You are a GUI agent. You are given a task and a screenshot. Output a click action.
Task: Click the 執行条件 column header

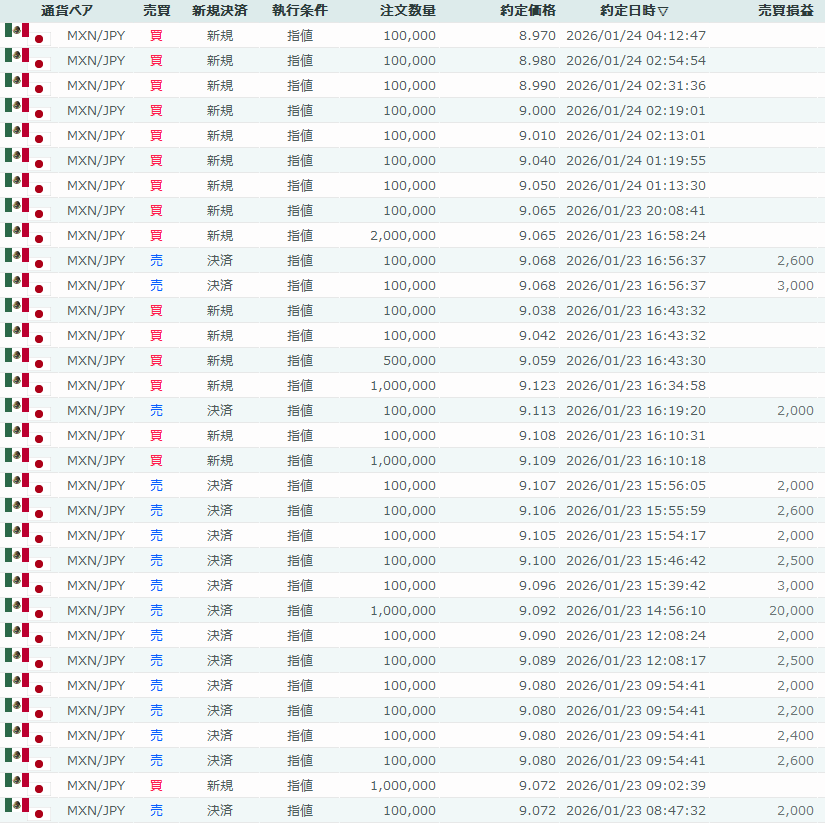pos(299,11)
